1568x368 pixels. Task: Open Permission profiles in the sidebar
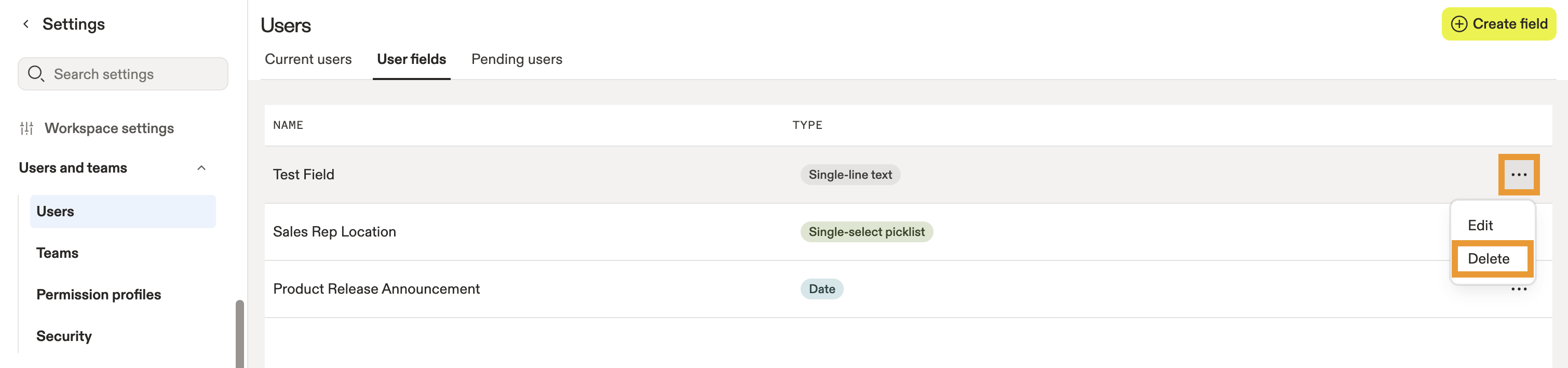99,294
